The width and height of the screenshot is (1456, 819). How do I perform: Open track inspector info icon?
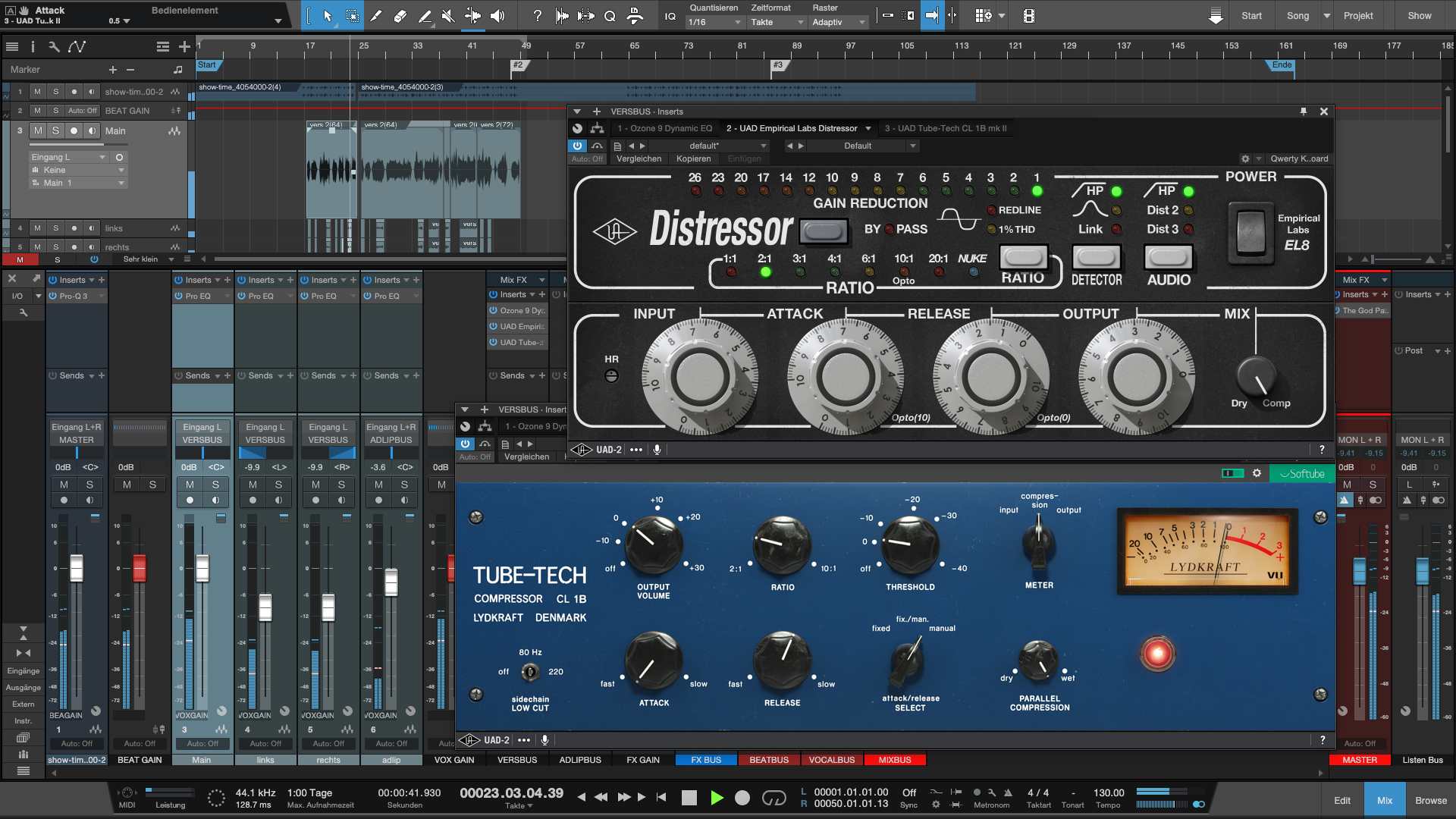click(x=33, y=47)
